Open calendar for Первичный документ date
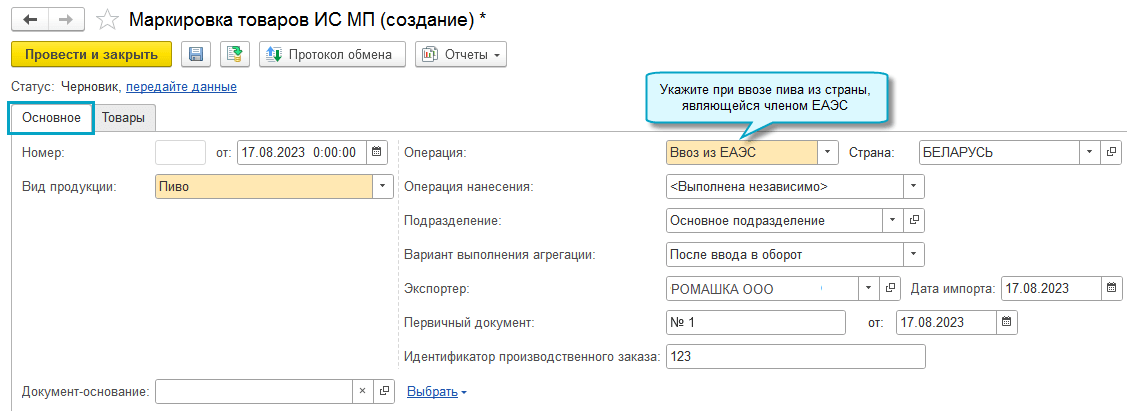This screenshot has height=411, width=1127. (x=1007, y=322)
